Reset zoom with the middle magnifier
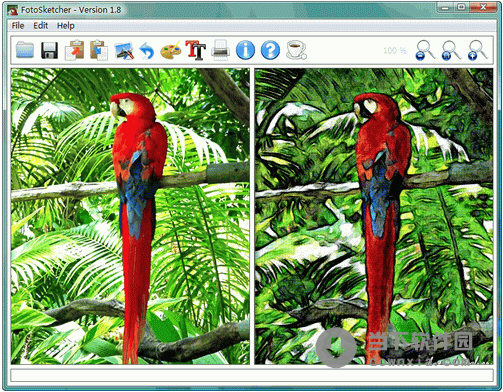This screenshot has width=503, height=392. 451,50
